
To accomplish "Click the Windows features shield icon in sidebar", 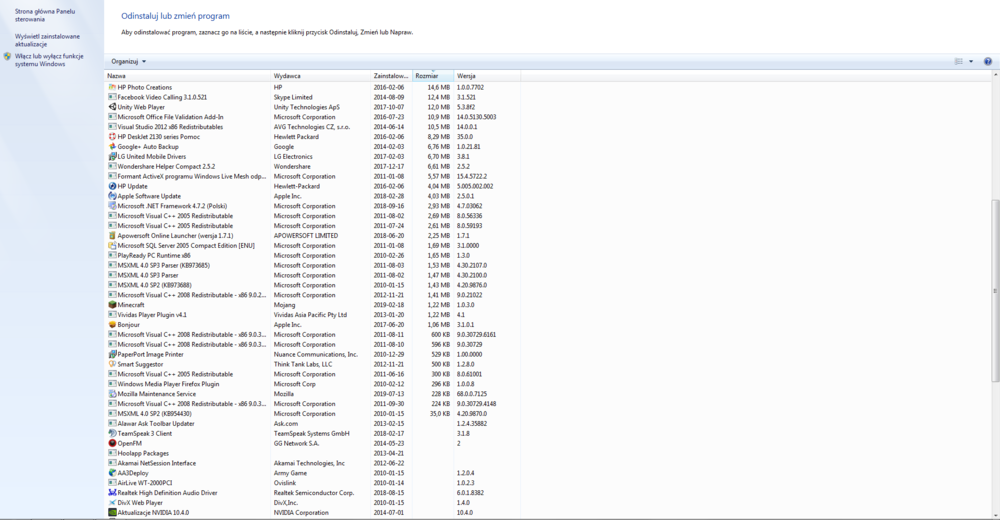I will pyautogui.click(x=8, y=56).
